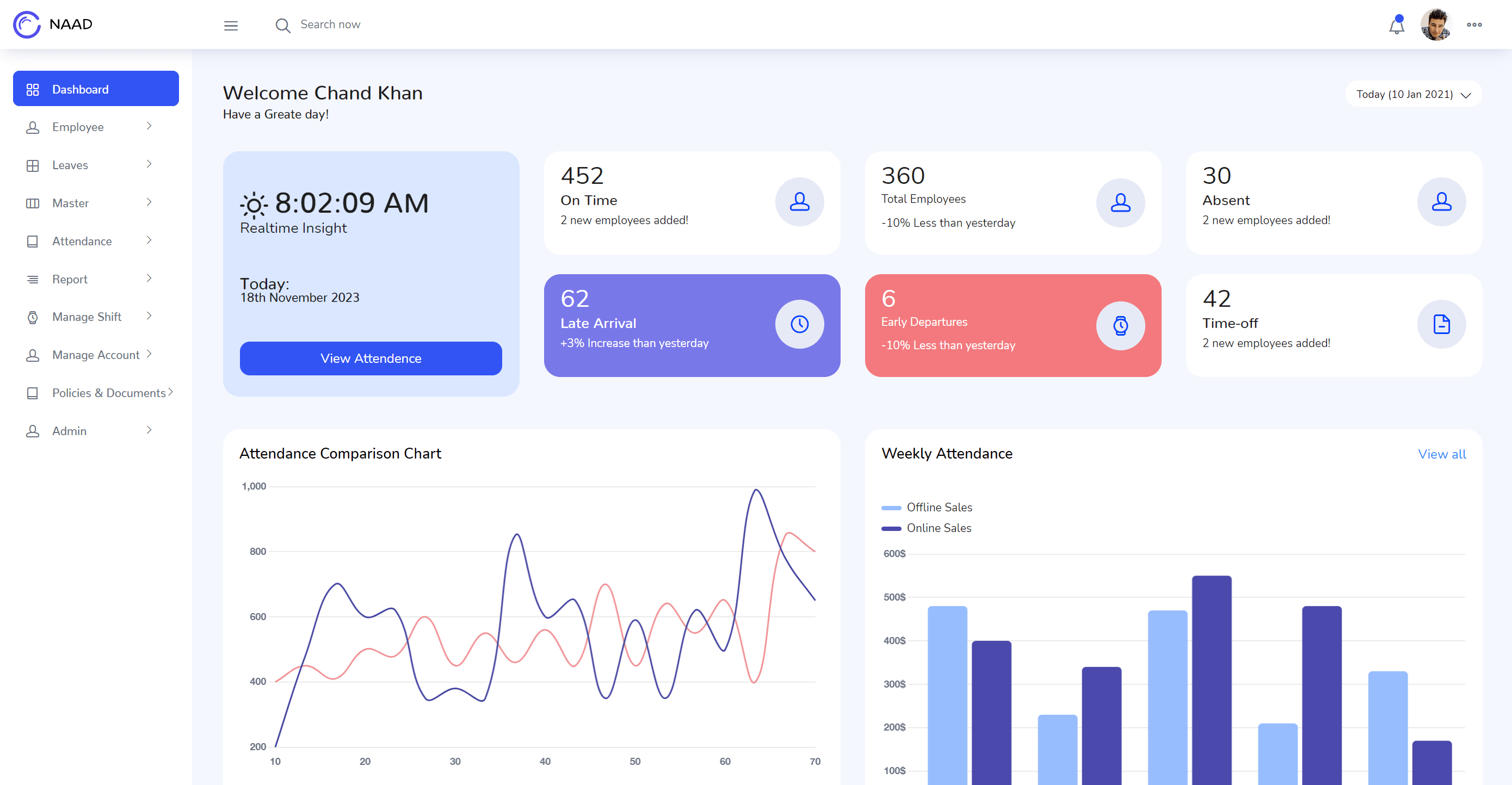Expand the Admin menu chevron
The height and width of the screenshot is (785, 1512).
point(149,430)
